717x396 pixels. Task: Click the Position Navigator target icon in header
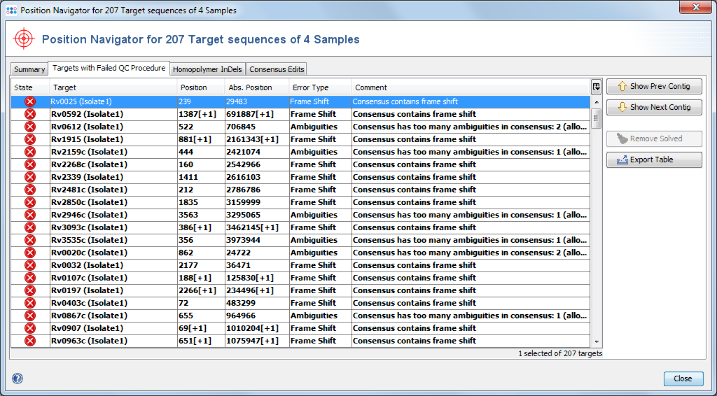[x=24, y=38]
